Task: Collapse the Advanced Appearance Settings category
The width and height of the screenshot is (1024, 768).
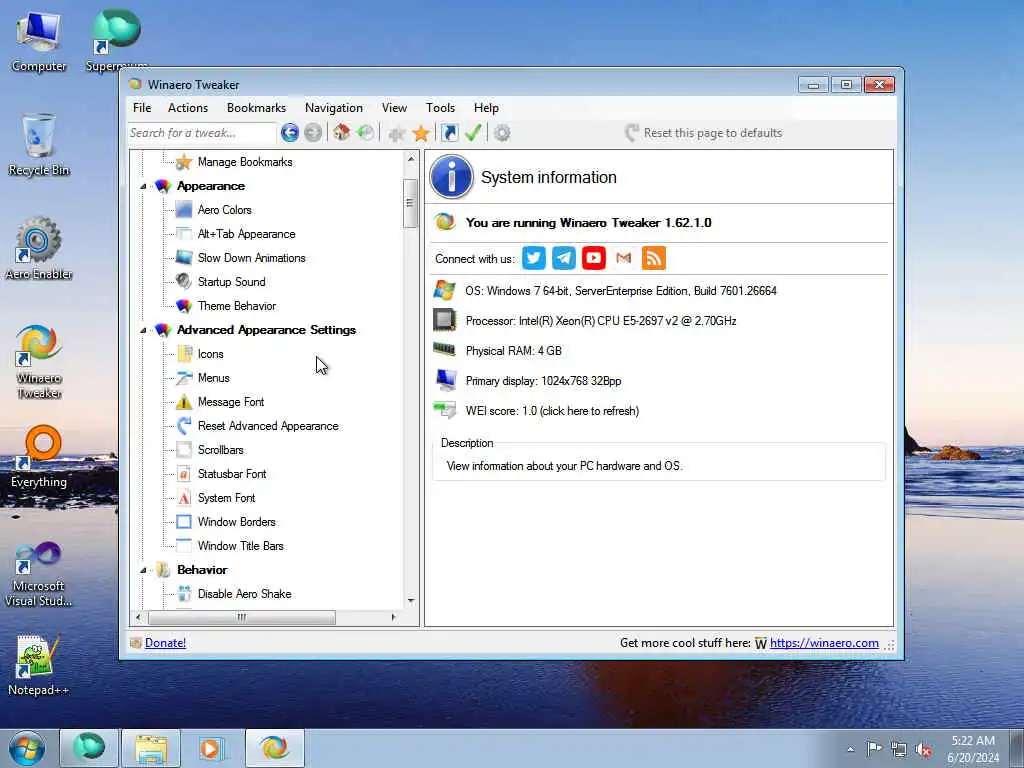Action: [143, 330]
